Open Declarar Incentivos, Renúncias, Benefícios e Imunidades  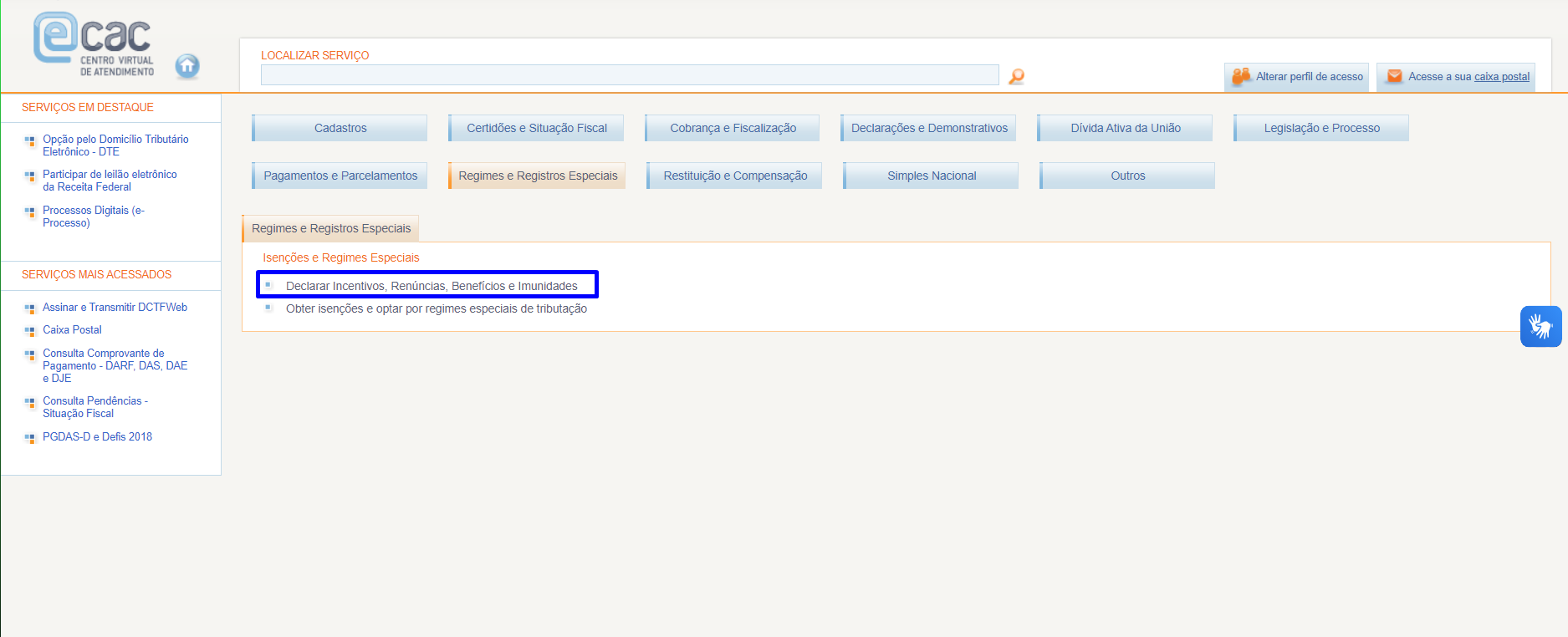[x=432, y=286]
